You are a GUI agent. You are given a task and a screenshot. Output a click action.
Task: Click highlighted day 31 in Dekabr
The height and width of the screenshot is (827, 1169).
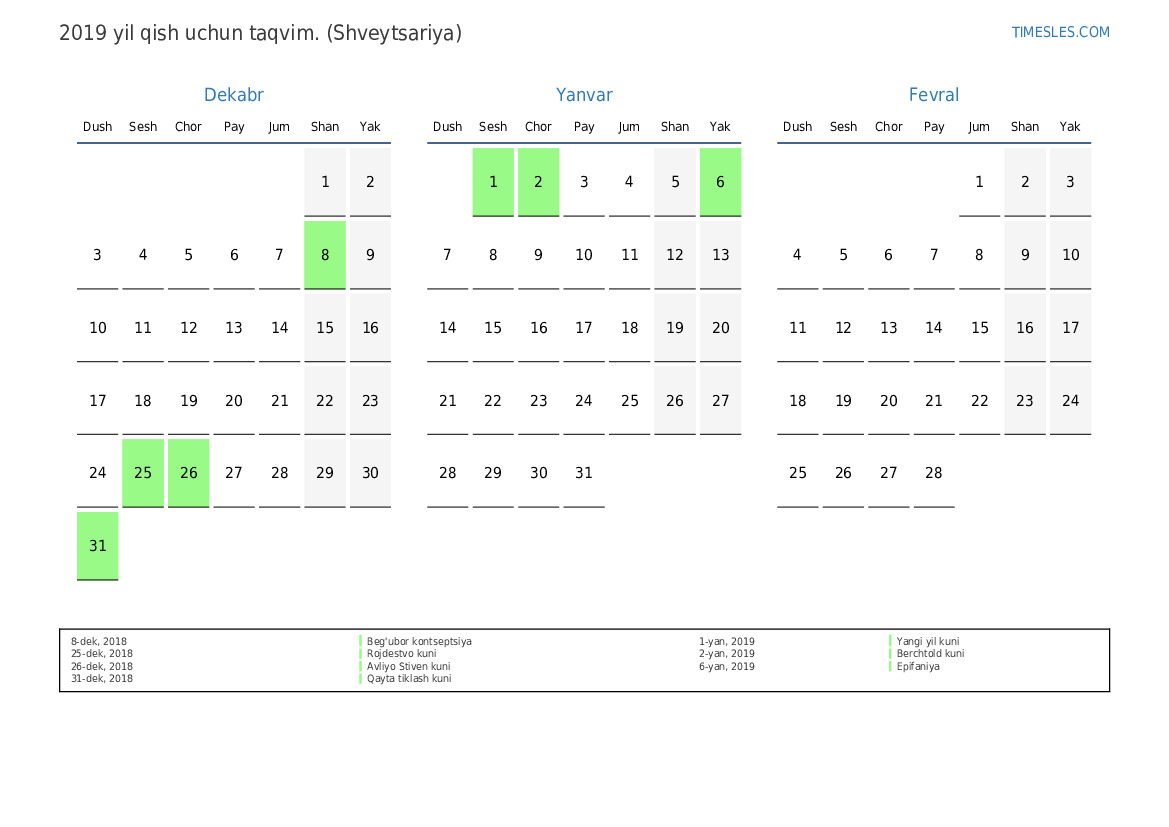[x=98, y=546]
